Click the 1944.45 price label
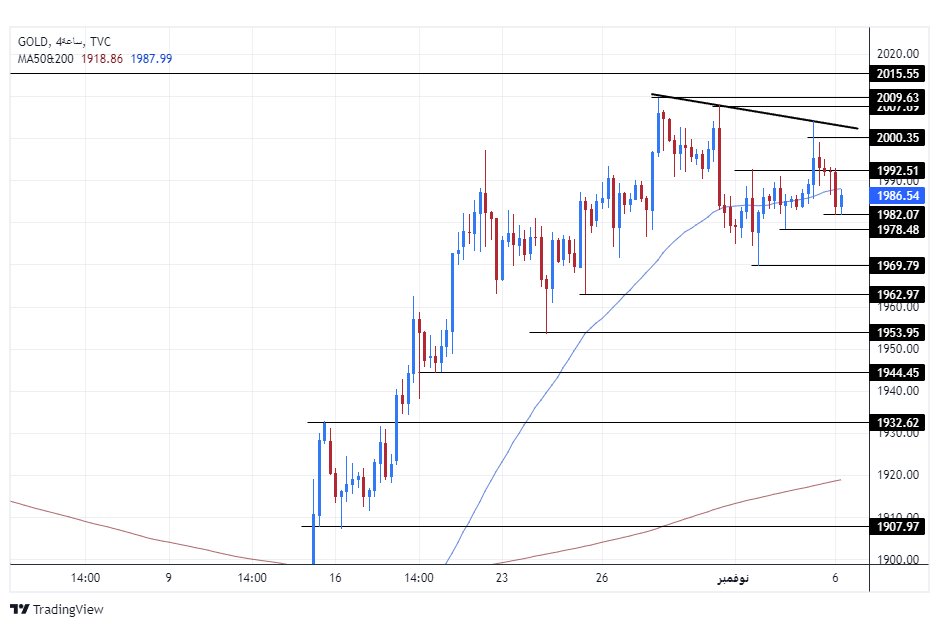 pyautogui.click(x=896, y=372)
